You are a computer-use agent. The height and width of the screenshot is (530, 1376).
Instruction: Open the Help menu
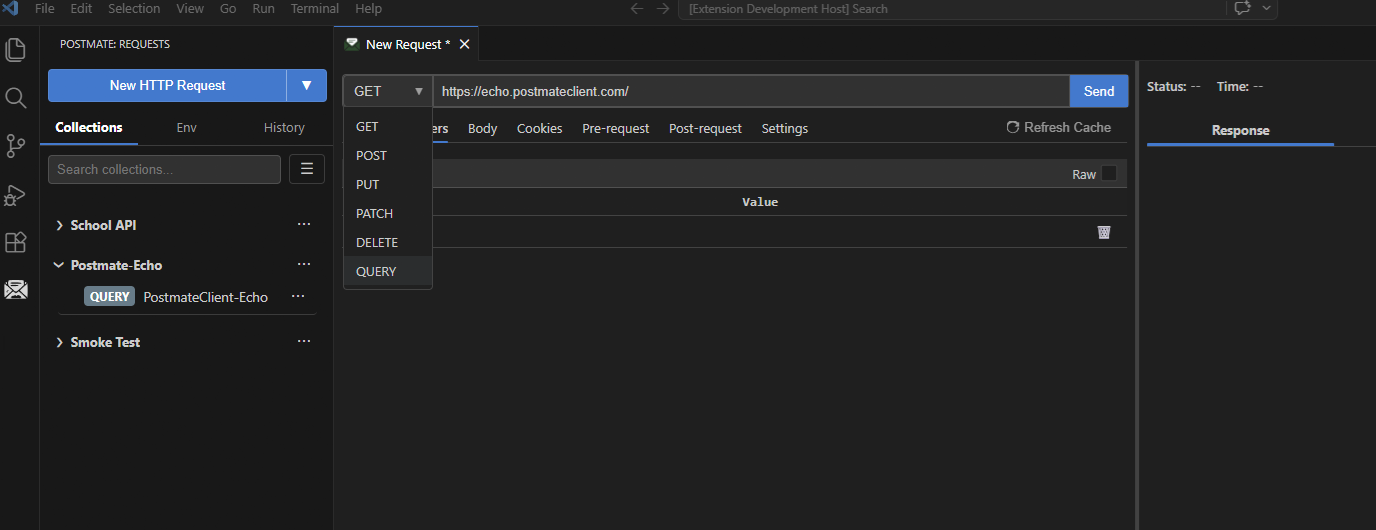pos(369,8)
